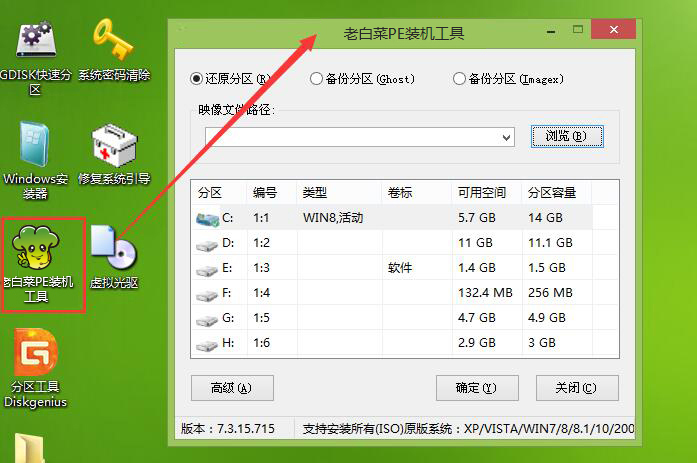The image size is (697, 463).
Task: Open the folder icon at the desktop bottom
Action: [30, 448]
